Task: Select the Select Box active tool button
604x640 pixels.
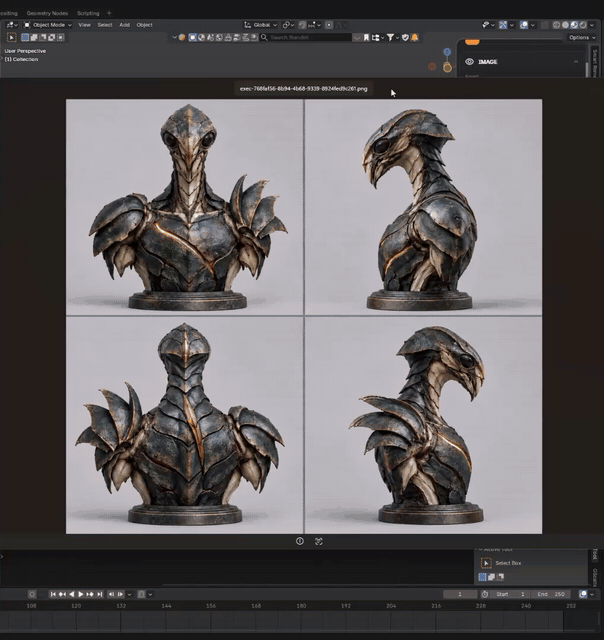Action: (486, 563)
